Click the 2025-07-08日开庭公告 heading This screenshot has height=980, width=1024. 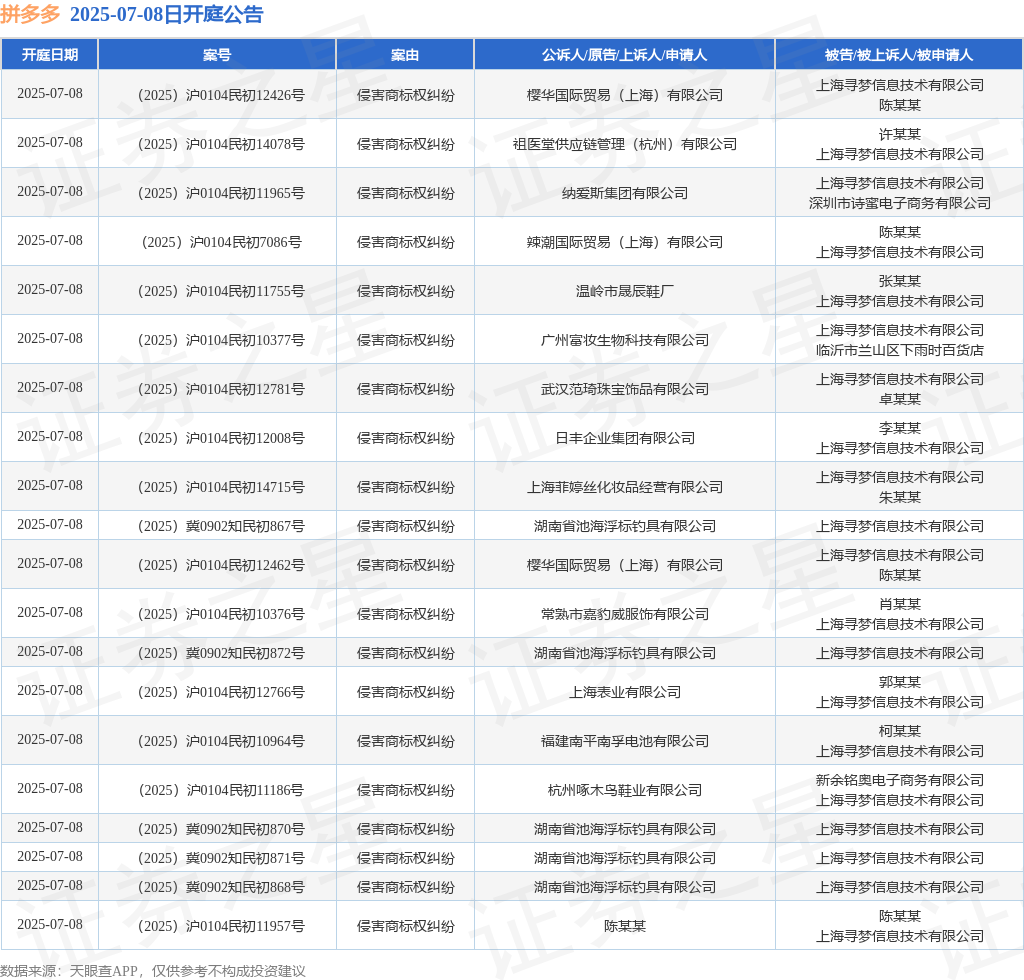[x=167, y=14]
